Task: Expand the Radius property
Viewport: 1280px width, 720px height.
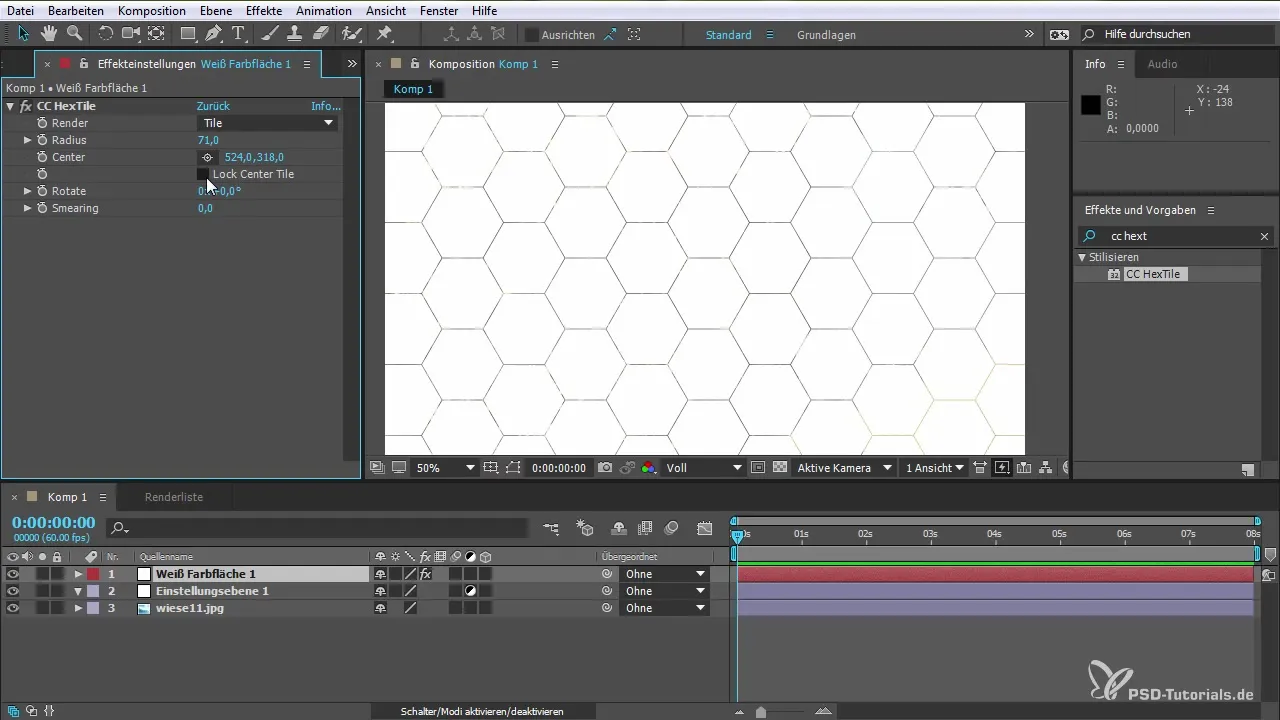Action: (28, 140)
